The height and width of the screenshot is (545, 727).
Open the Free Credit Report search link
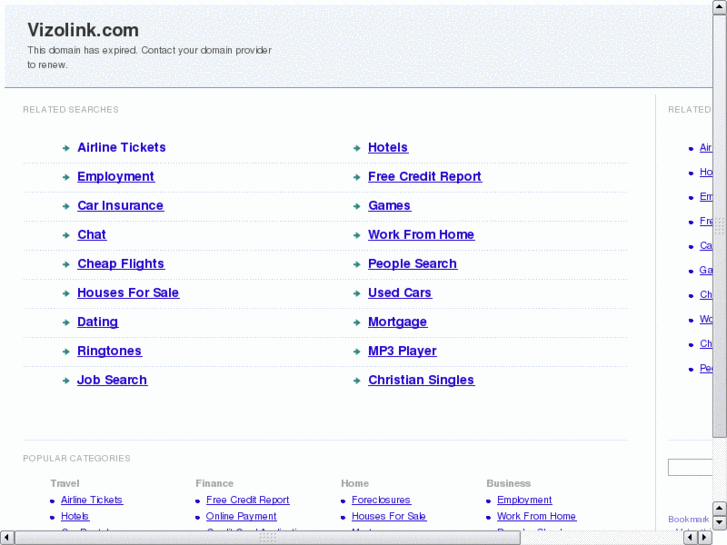coord(424,177)
